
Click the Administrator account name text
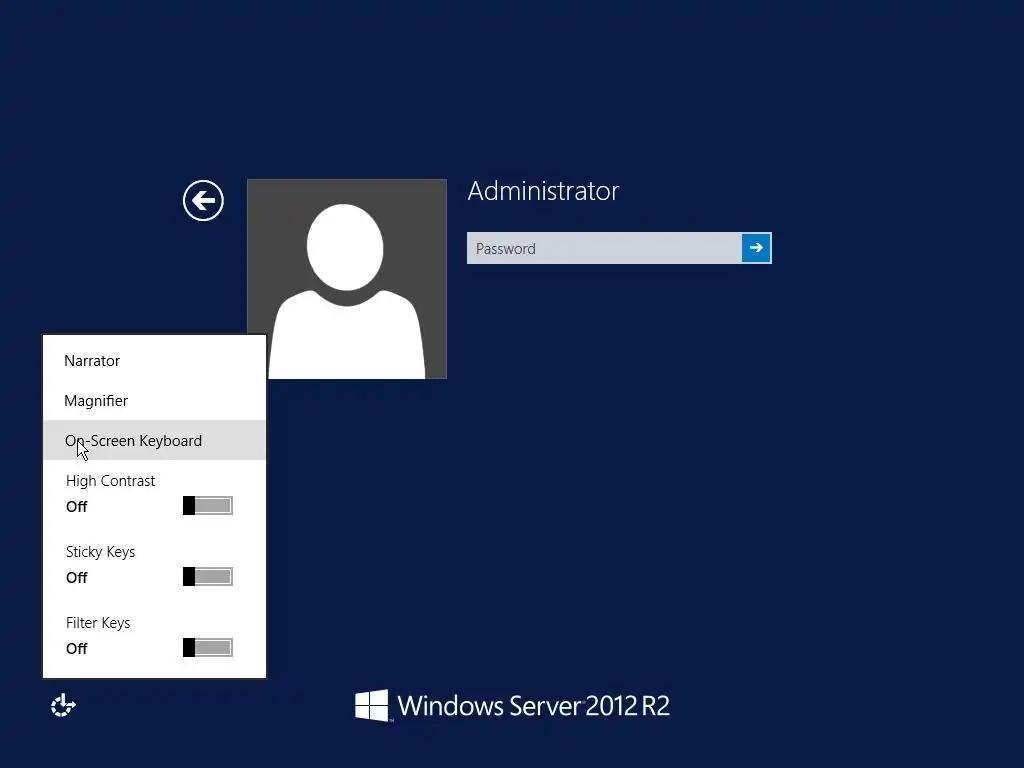tap(543, 191)
